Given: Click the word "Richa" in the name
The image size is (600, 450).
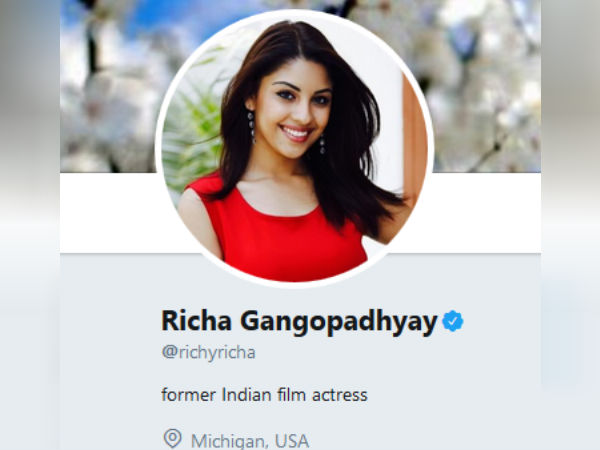Looking at the screenshot, I should (196, 320).
